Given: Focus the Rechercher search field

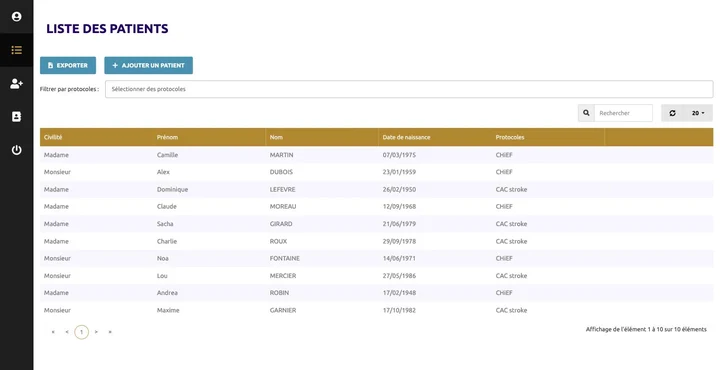Looking at the screenshot, I should pyautogui.click(x=623, y=113).
